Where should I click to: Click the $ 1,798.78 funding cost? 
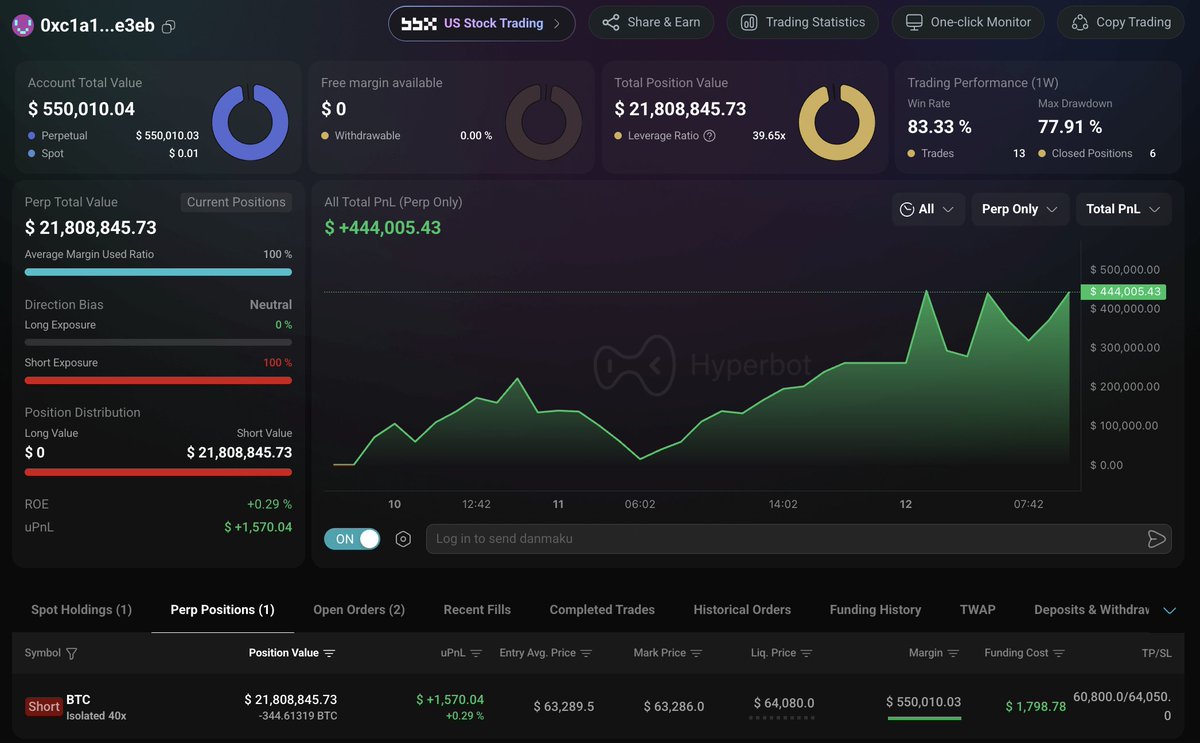pos(1036,706)
